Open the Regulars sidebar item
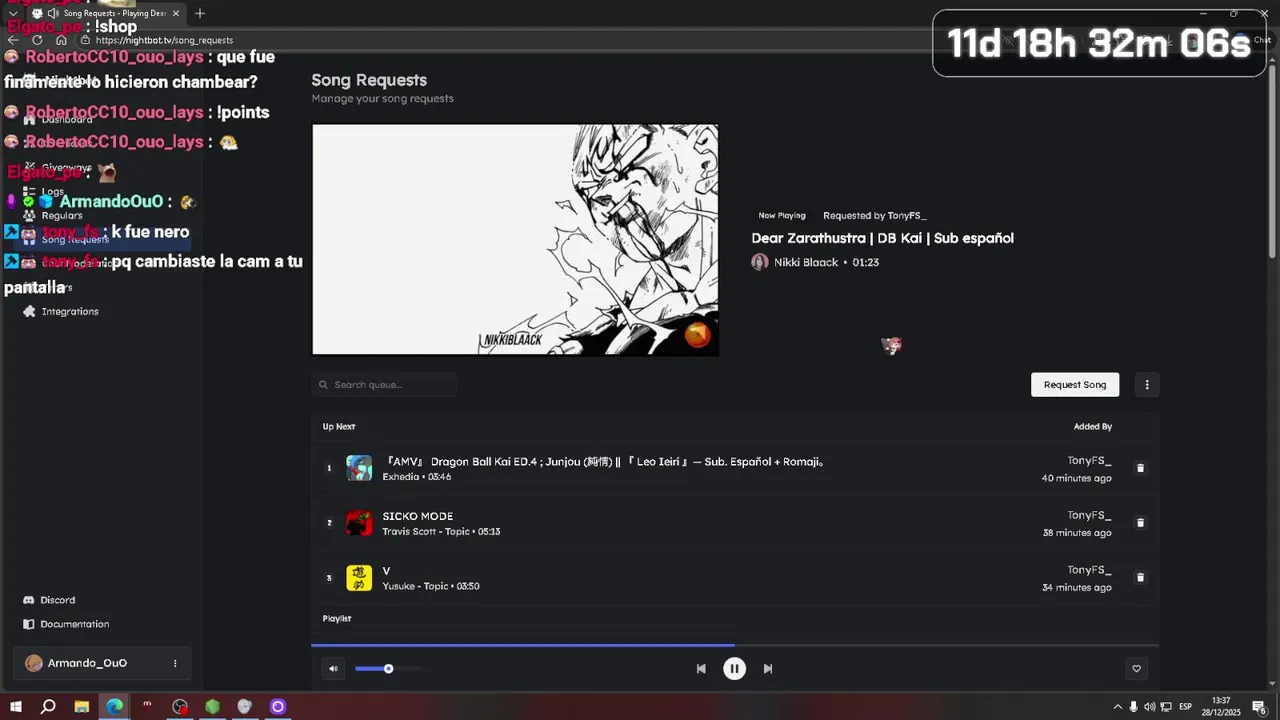 [x=61, y=216]
